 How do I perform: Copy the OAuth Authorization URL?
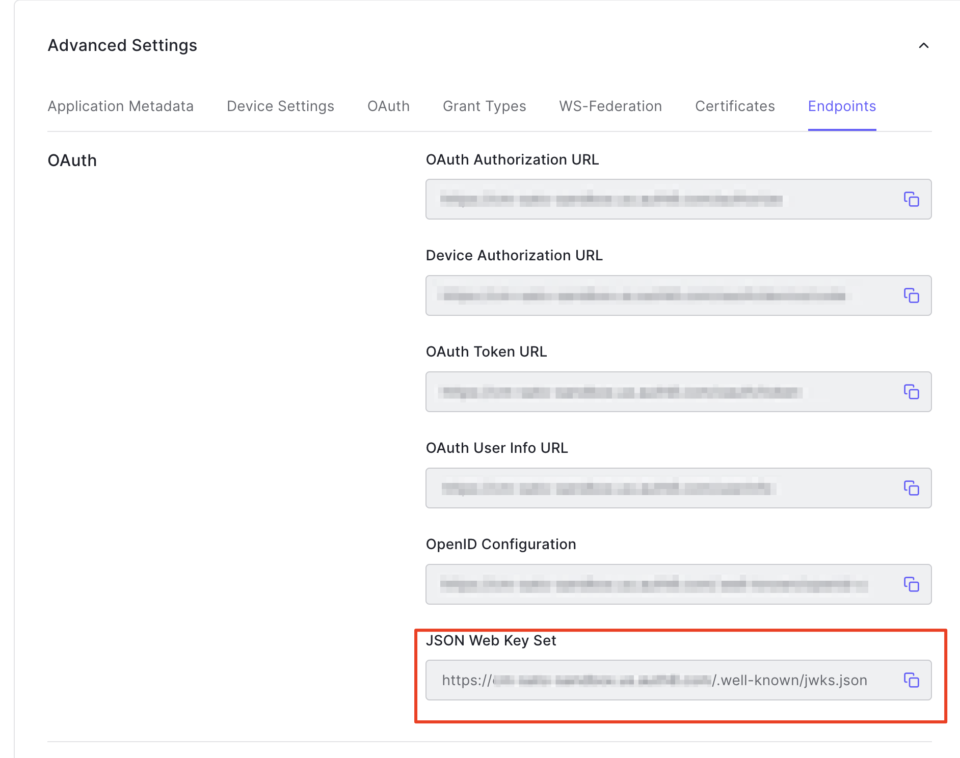coord(911,199)
